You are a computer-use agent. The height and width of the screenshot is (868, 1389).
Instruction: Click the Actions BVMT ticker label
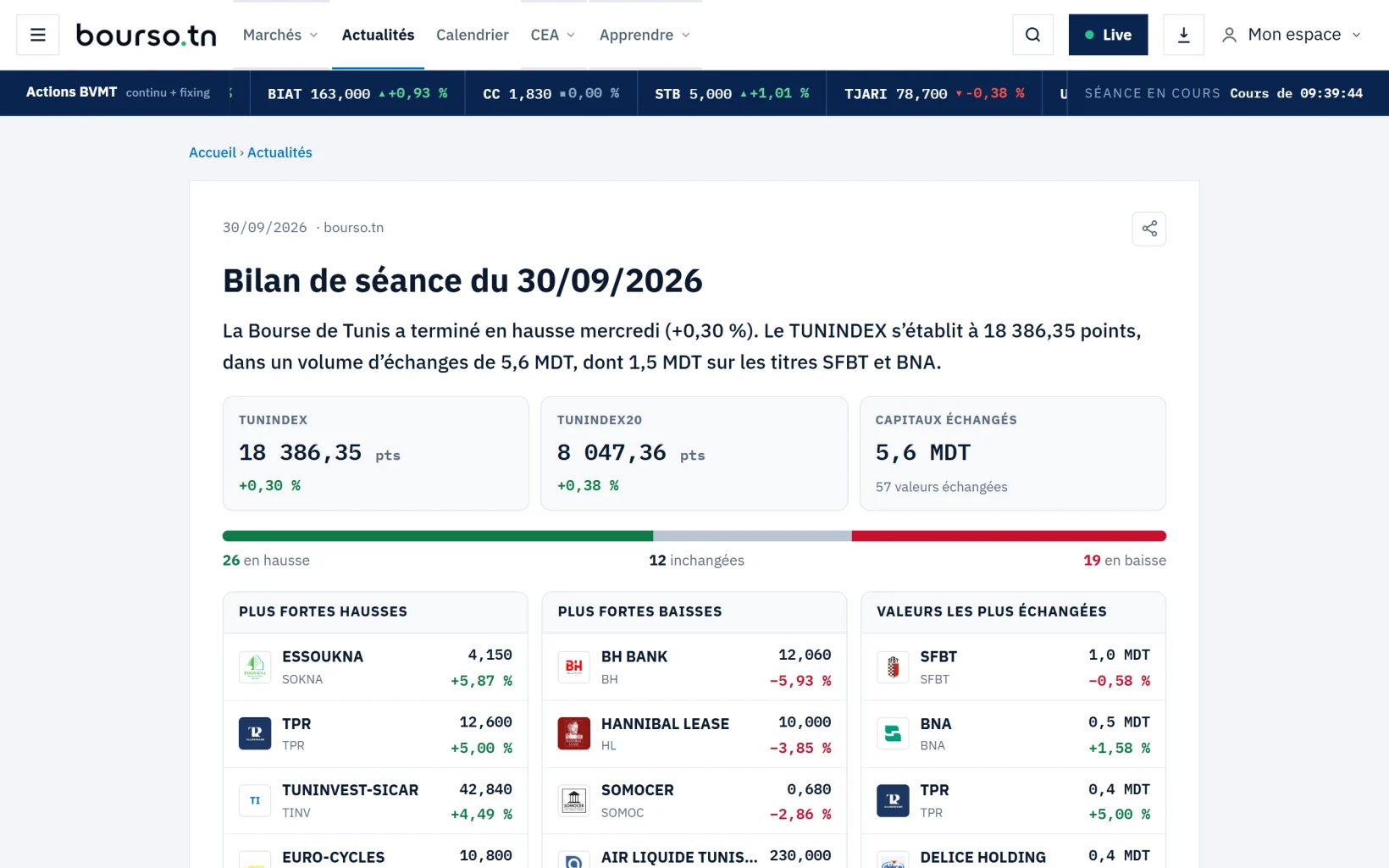pos(71,92)
